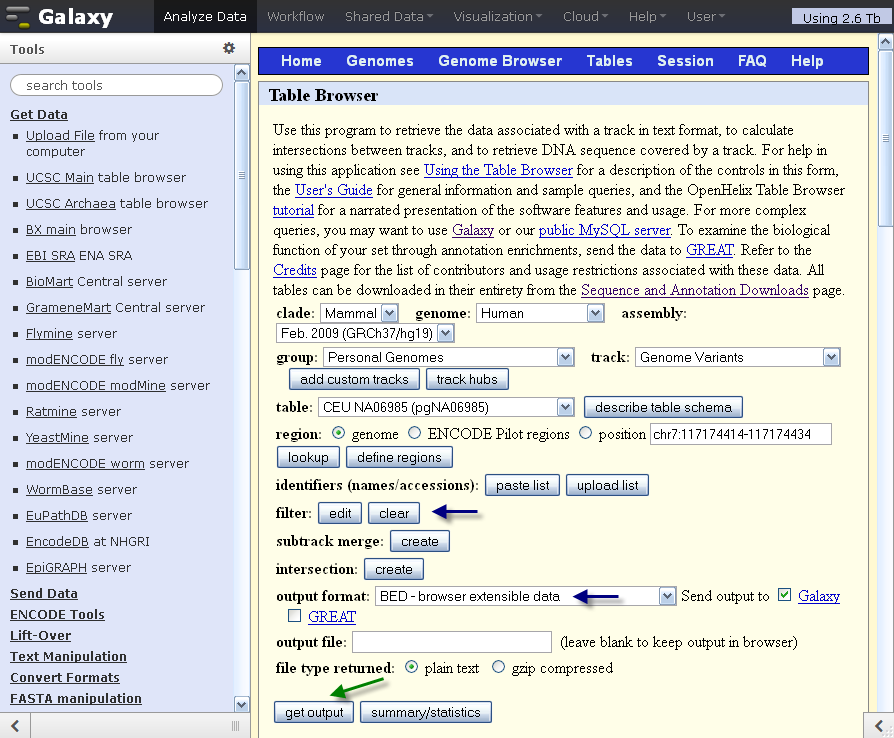894x738 pixels.
Task: Create an intersection
Action: tap(393, 569)
